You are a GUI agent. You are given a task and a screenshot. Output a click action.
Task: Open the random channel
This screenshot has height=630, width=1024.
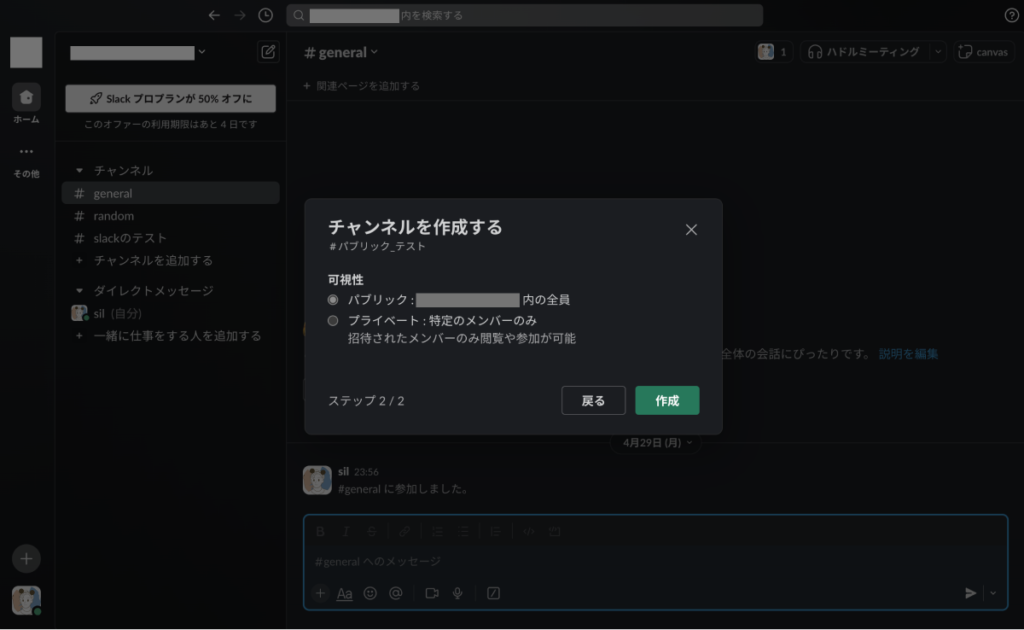point(113,216)
